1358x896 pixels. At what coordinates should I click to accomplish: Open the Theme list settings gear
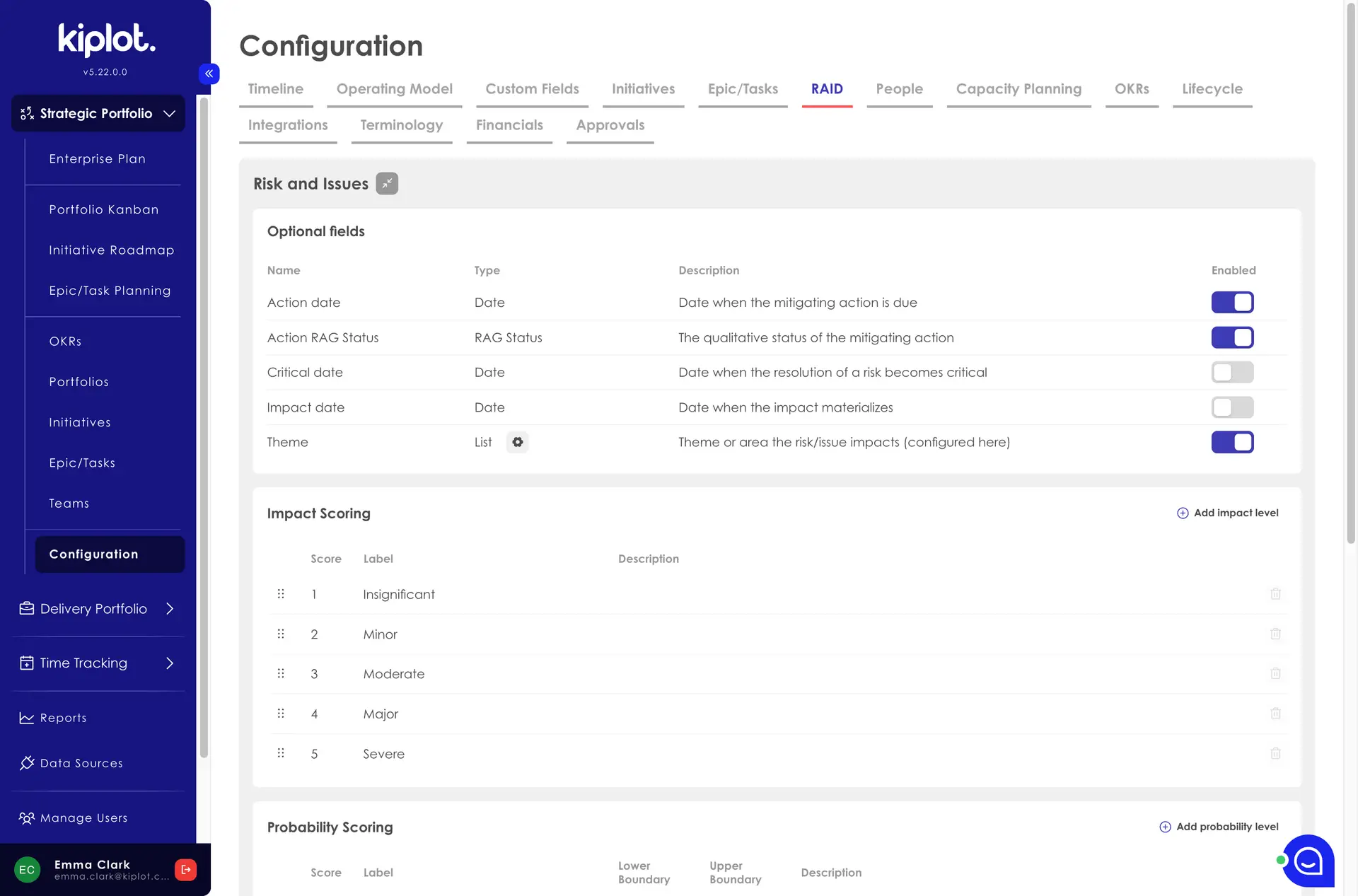[x=517, y=442]
